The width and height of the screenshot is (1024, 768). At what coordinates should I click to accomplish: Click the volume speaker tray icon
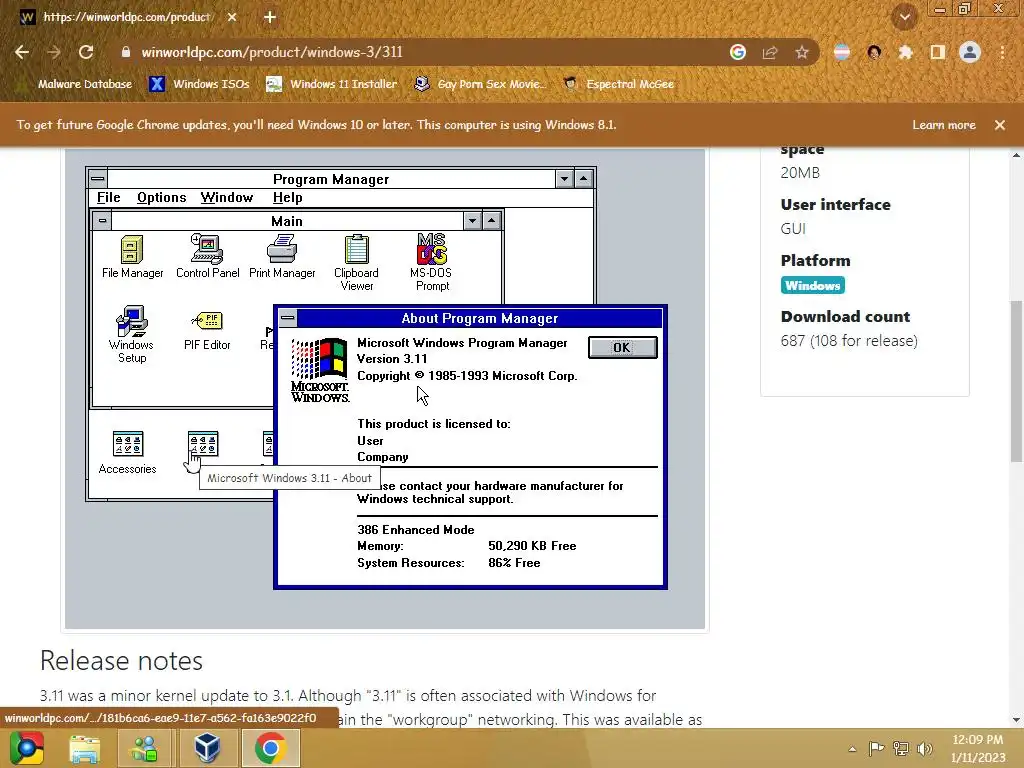[925, 749]
